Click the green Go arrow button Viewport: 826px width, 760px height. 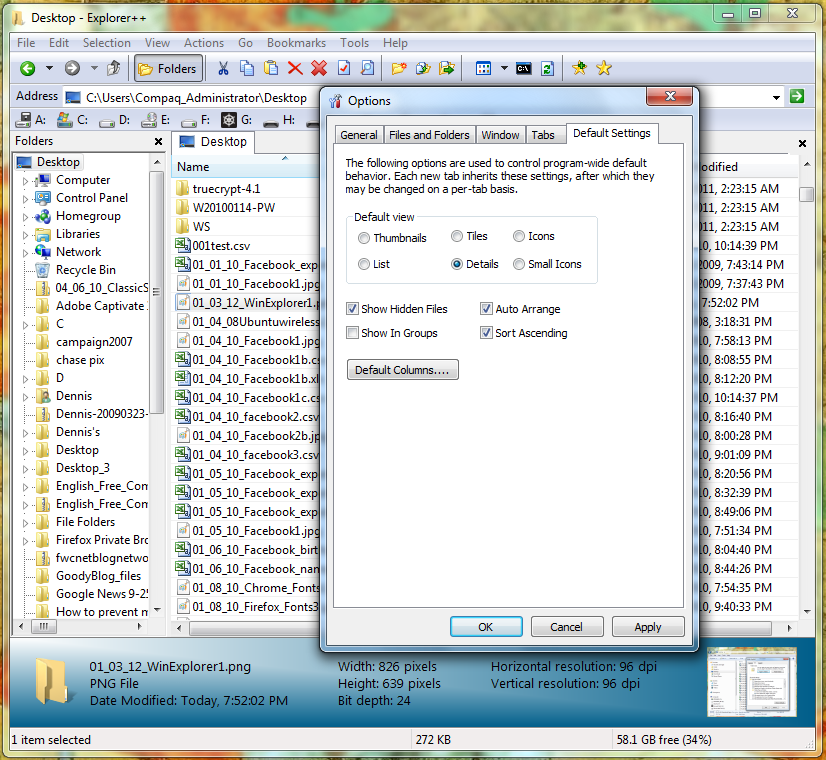click(x=797, y=96)
